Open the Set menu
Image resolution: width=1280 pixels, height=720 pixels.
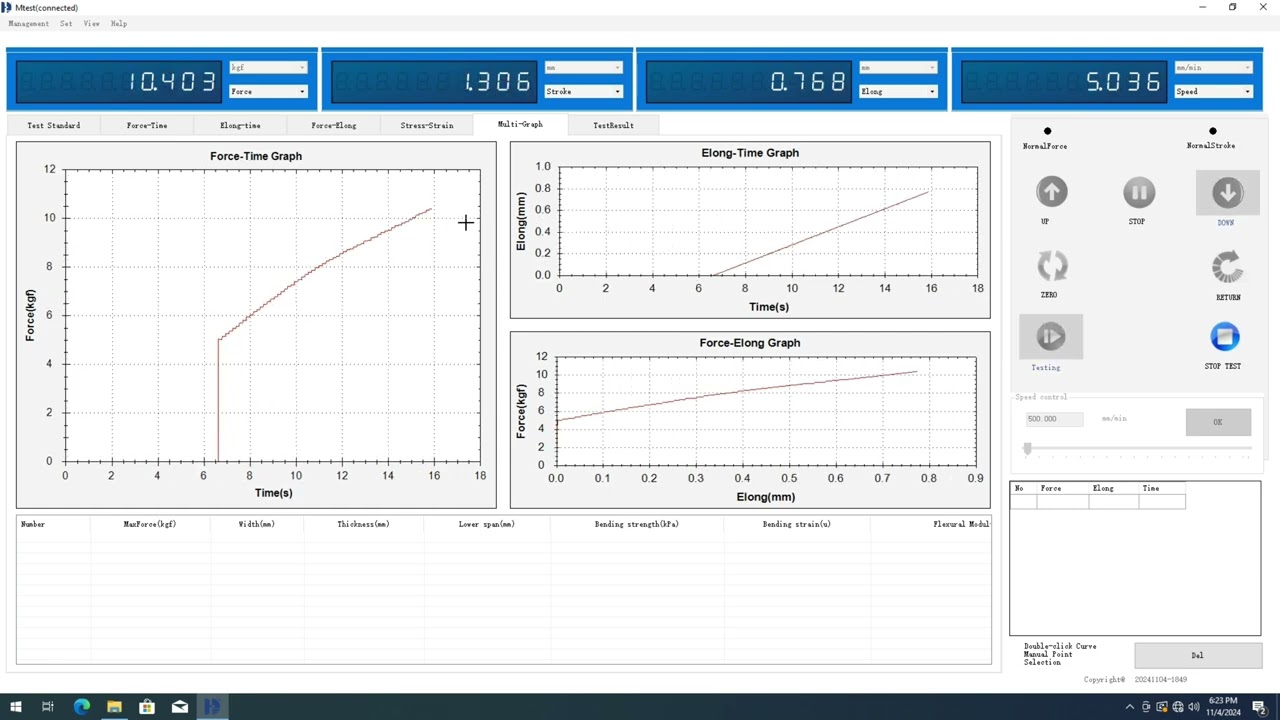66,23
